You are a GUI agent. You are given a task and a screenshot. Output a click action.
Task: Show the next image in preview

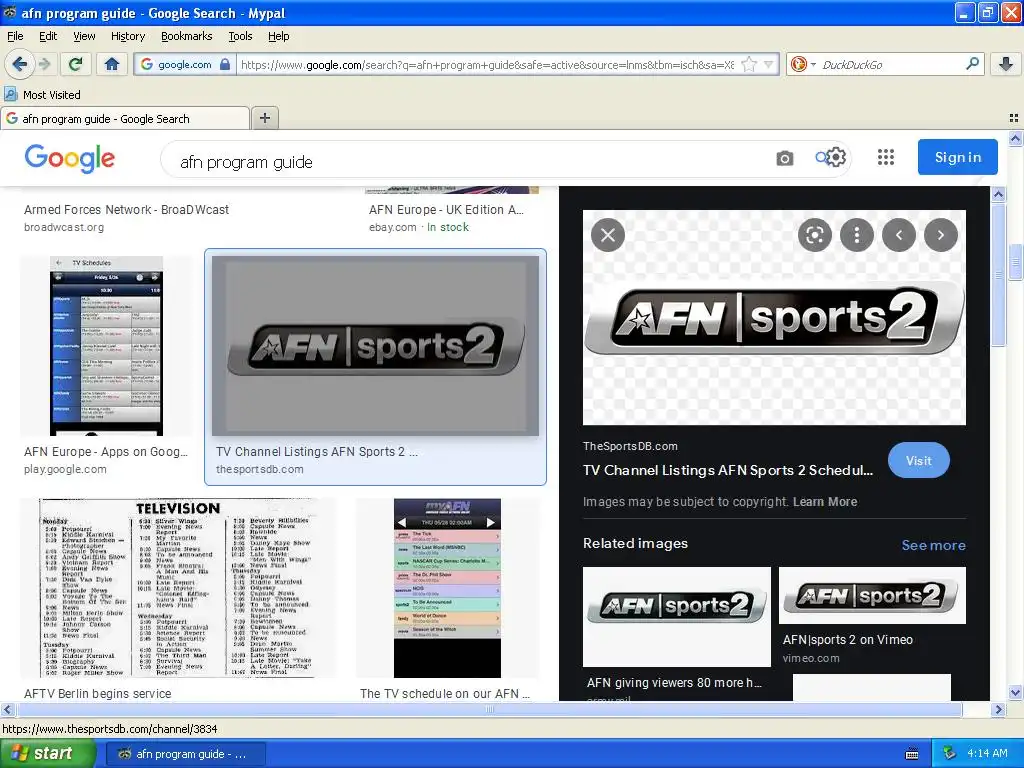tap(940, 235)
